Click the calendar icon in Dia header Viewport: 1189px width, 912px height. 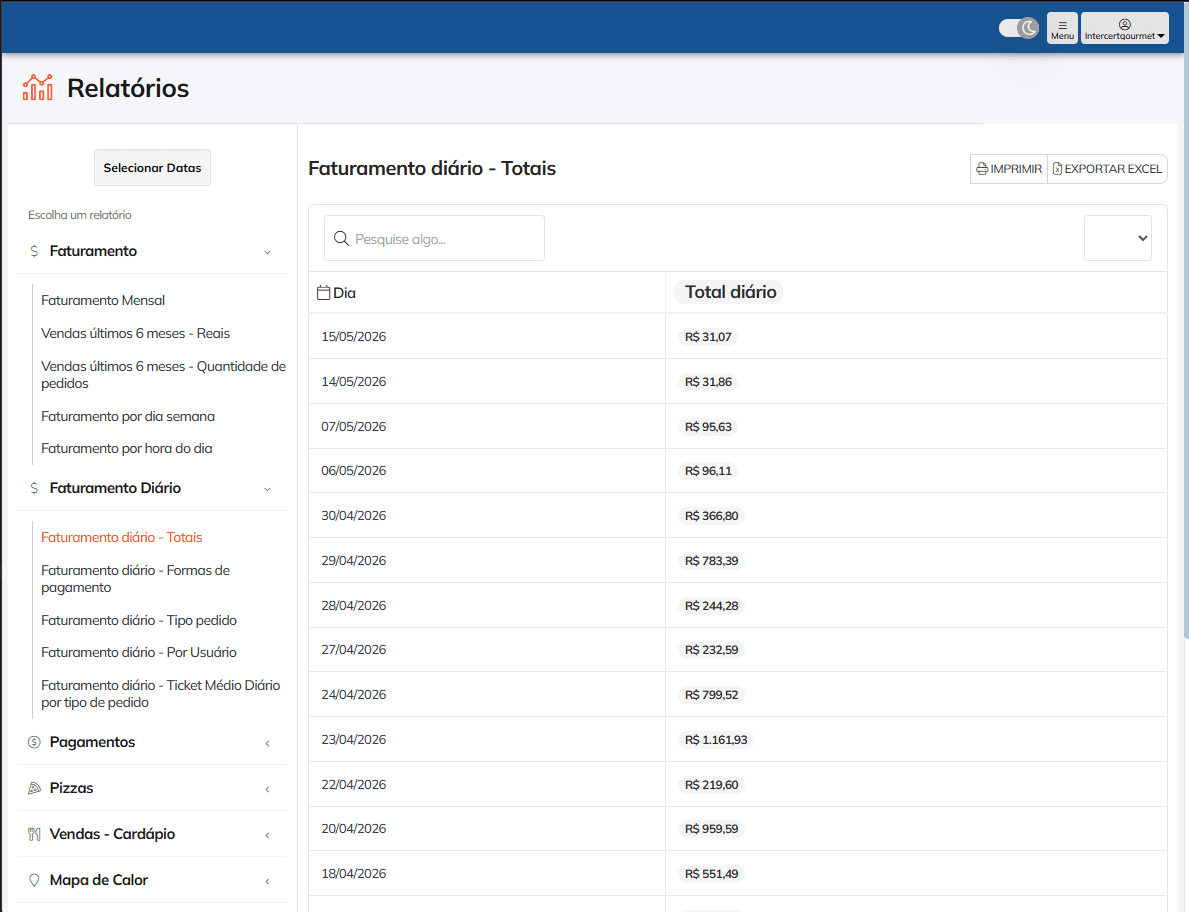[x=323, y=293]
